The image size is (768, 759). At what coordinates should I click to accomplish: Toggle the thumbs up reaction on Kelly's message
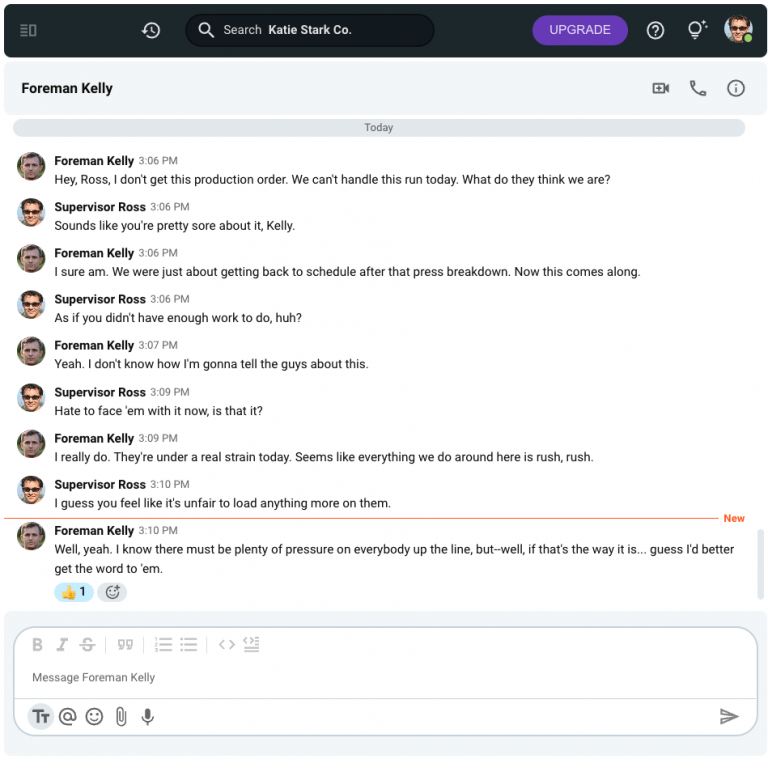click(x=73, y=592)
